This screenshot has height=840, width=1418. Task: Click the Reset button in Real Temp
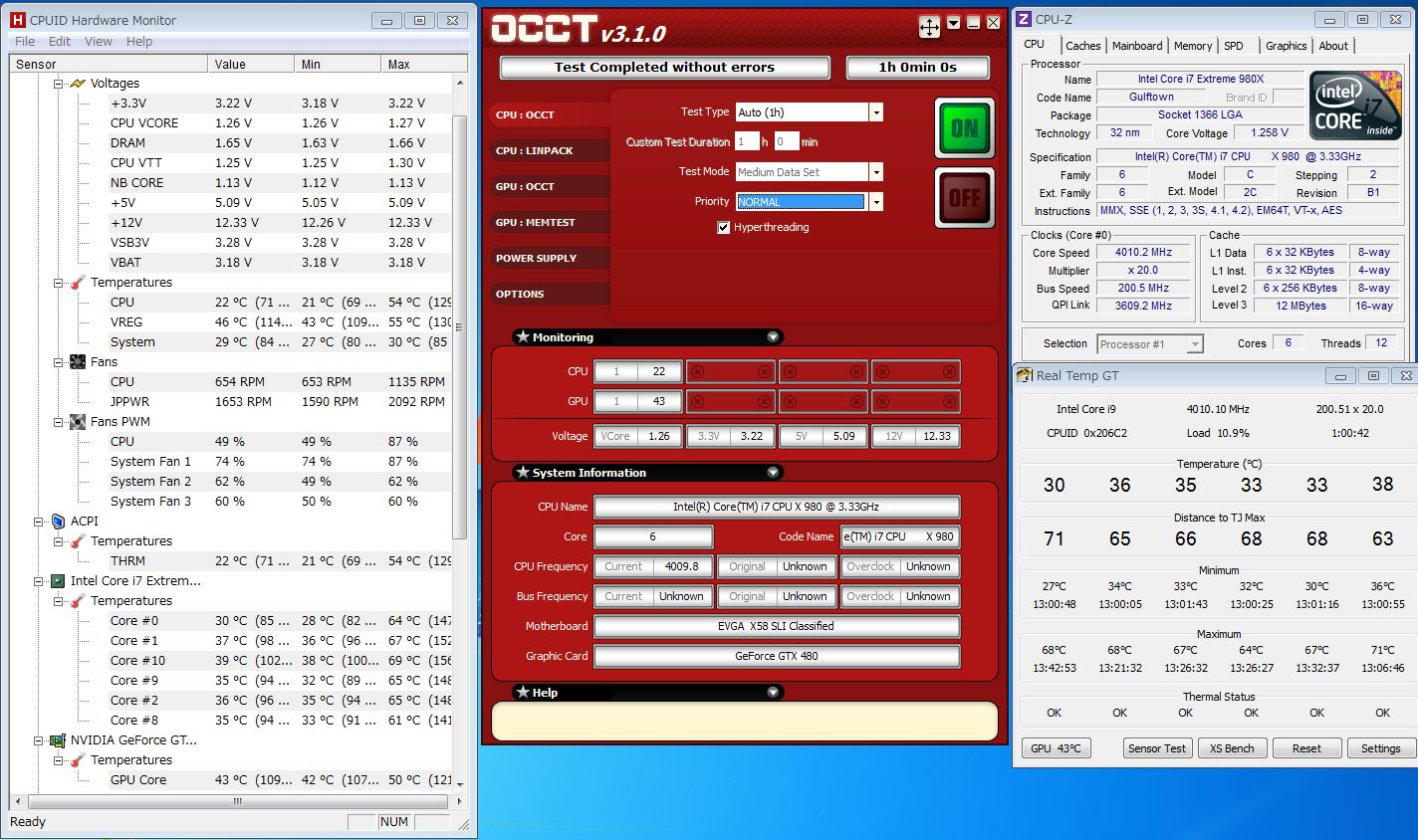click(x=1306, y=748)
